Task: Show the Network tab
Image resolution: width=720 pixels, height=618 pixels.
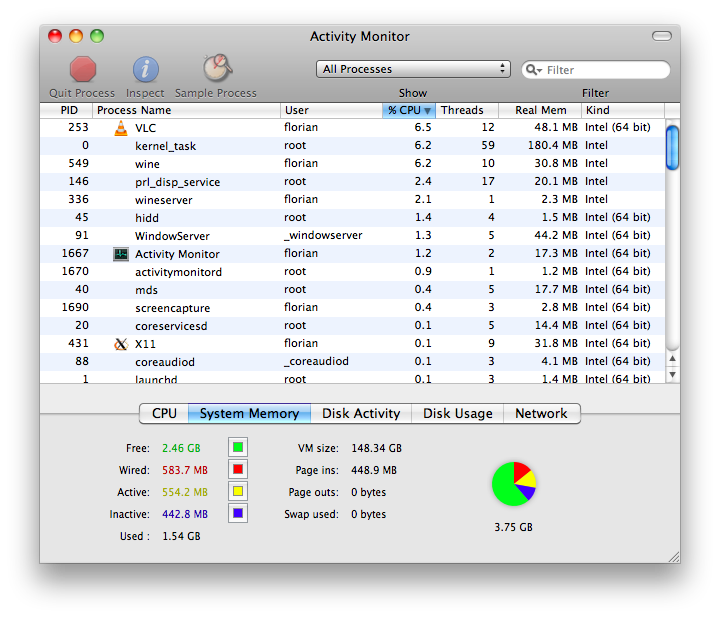Action: [541, 413]
